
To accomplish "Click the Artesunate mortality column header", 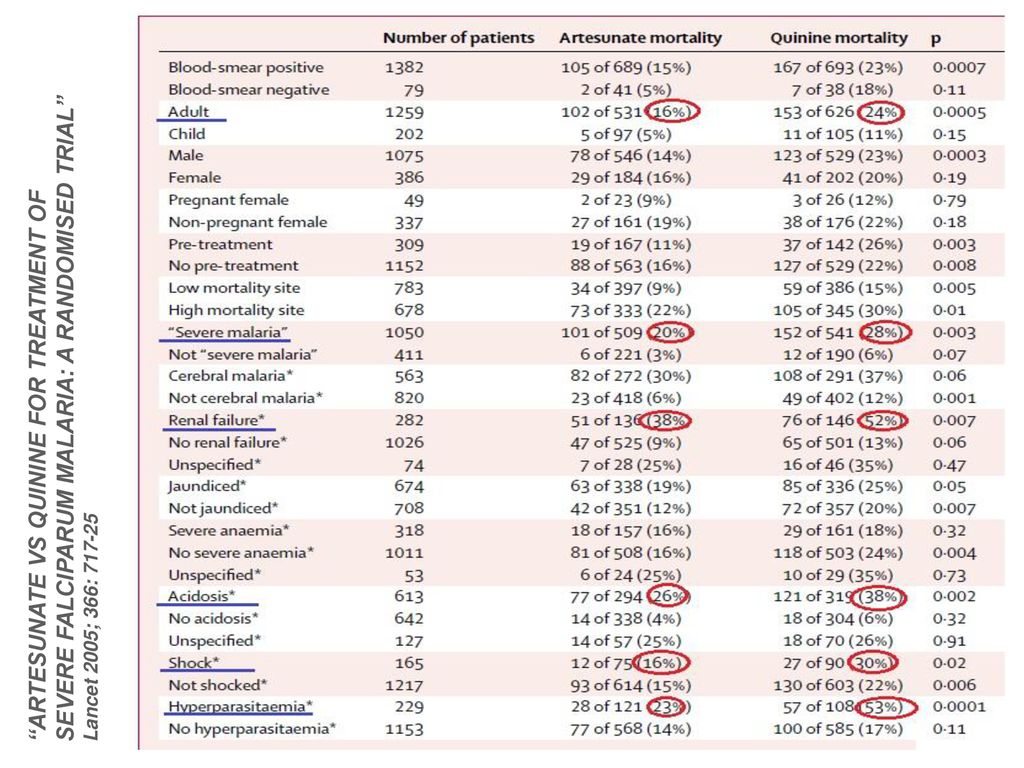I will (640, 38).
